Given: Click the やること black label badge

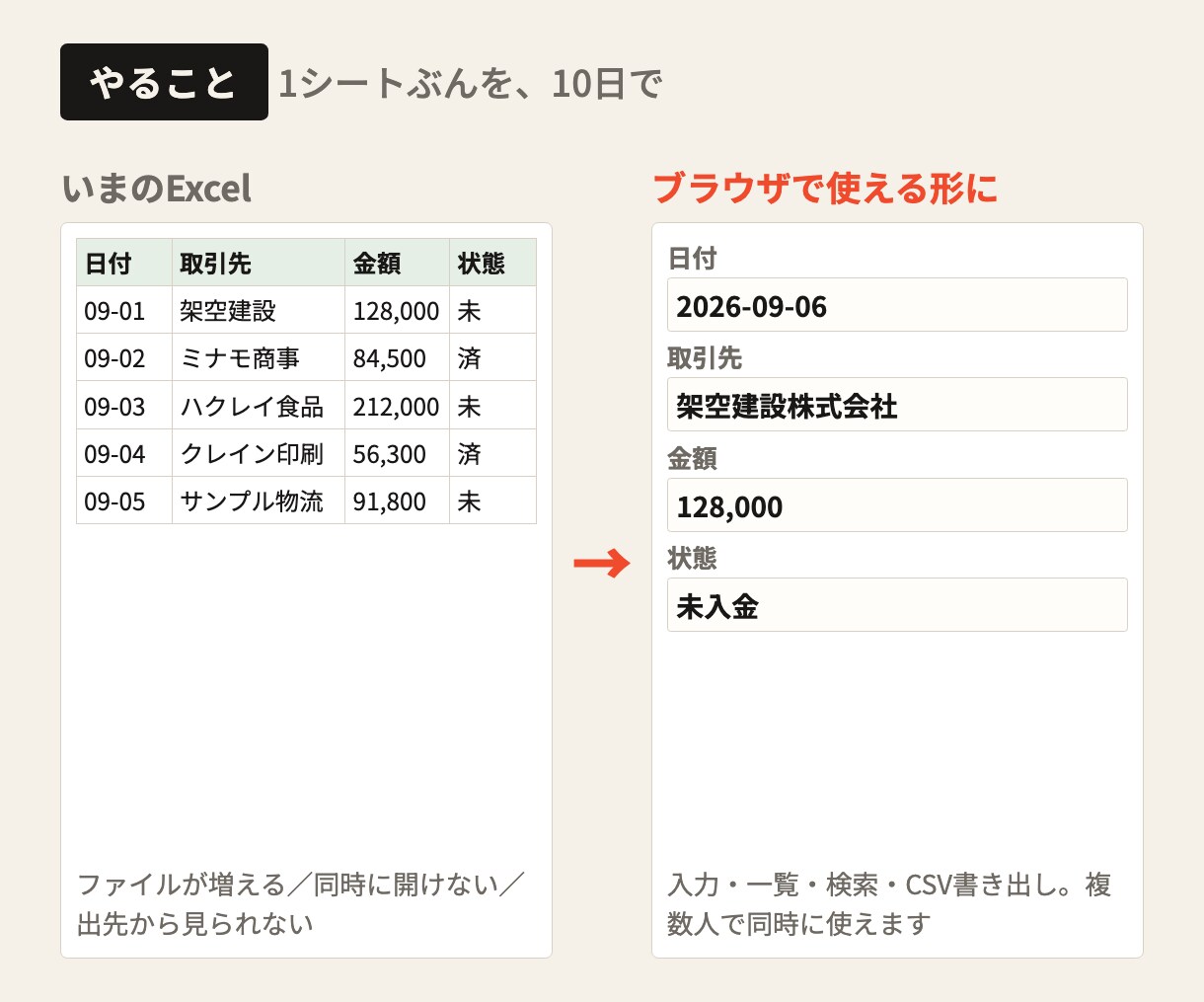Looking at the screenshot, I should (x=164, y=82).
